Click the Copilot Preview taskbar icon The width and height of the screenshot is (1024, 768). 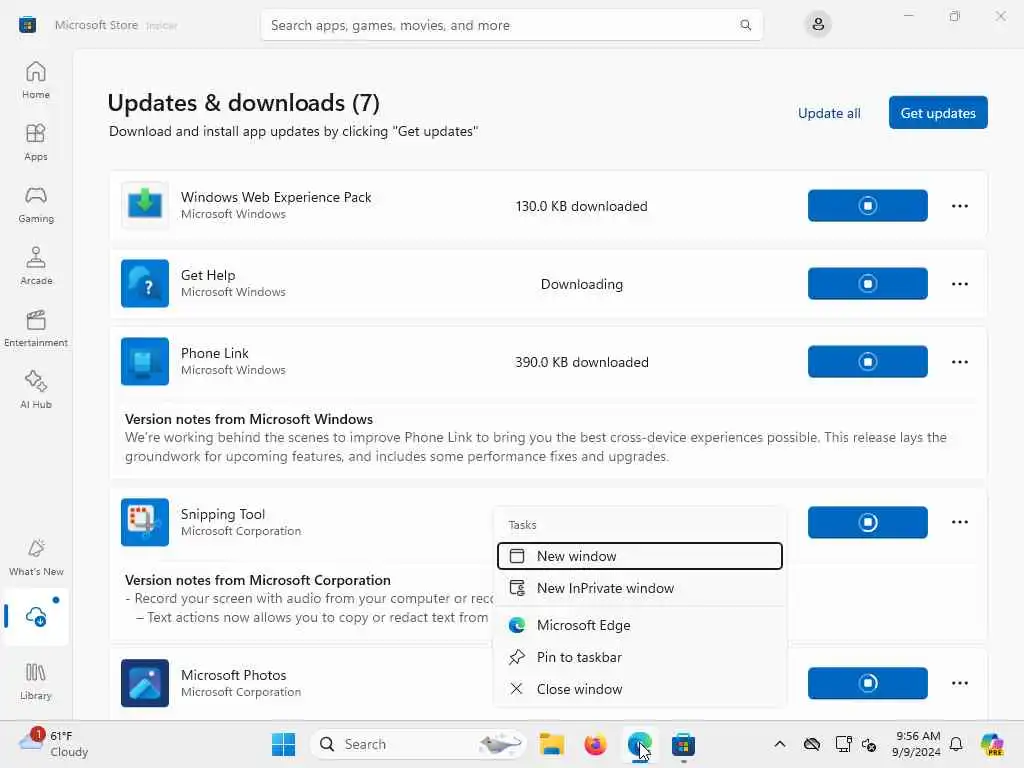click(x=992, y=744)
